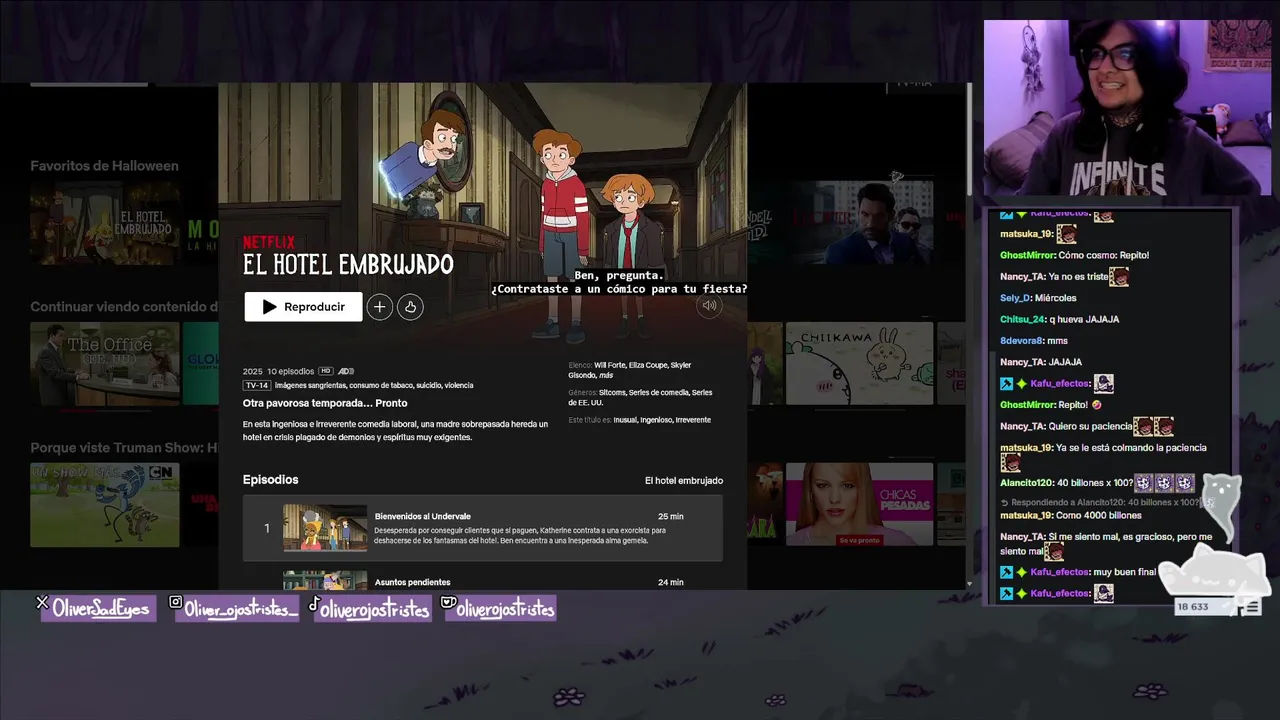Viewport: 1280px width, 720px height.
Task: Click the HD quality badge
Action: pos(326,371)
